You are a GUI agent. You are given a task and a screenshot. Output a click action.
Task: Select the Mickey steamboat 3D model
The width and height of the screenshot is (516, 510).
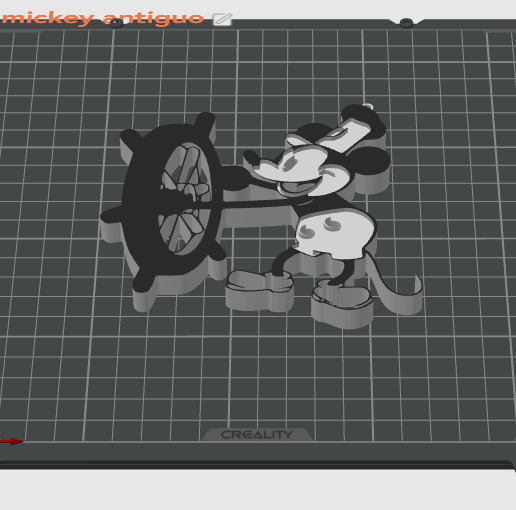tap(261, 217)
